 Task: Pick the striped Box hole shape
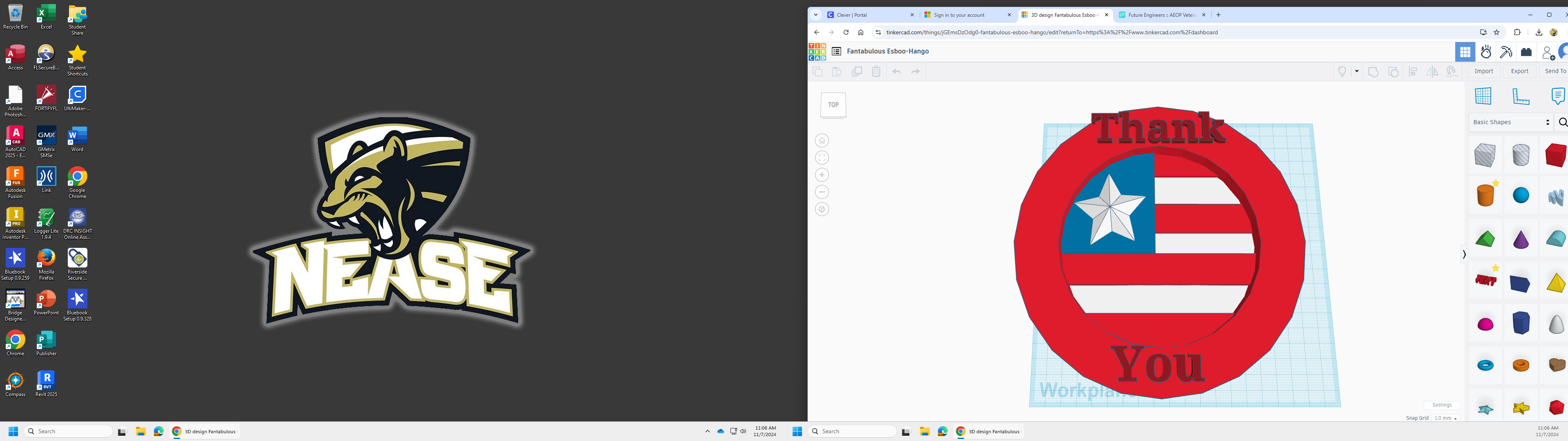(x=1485, y=155)
